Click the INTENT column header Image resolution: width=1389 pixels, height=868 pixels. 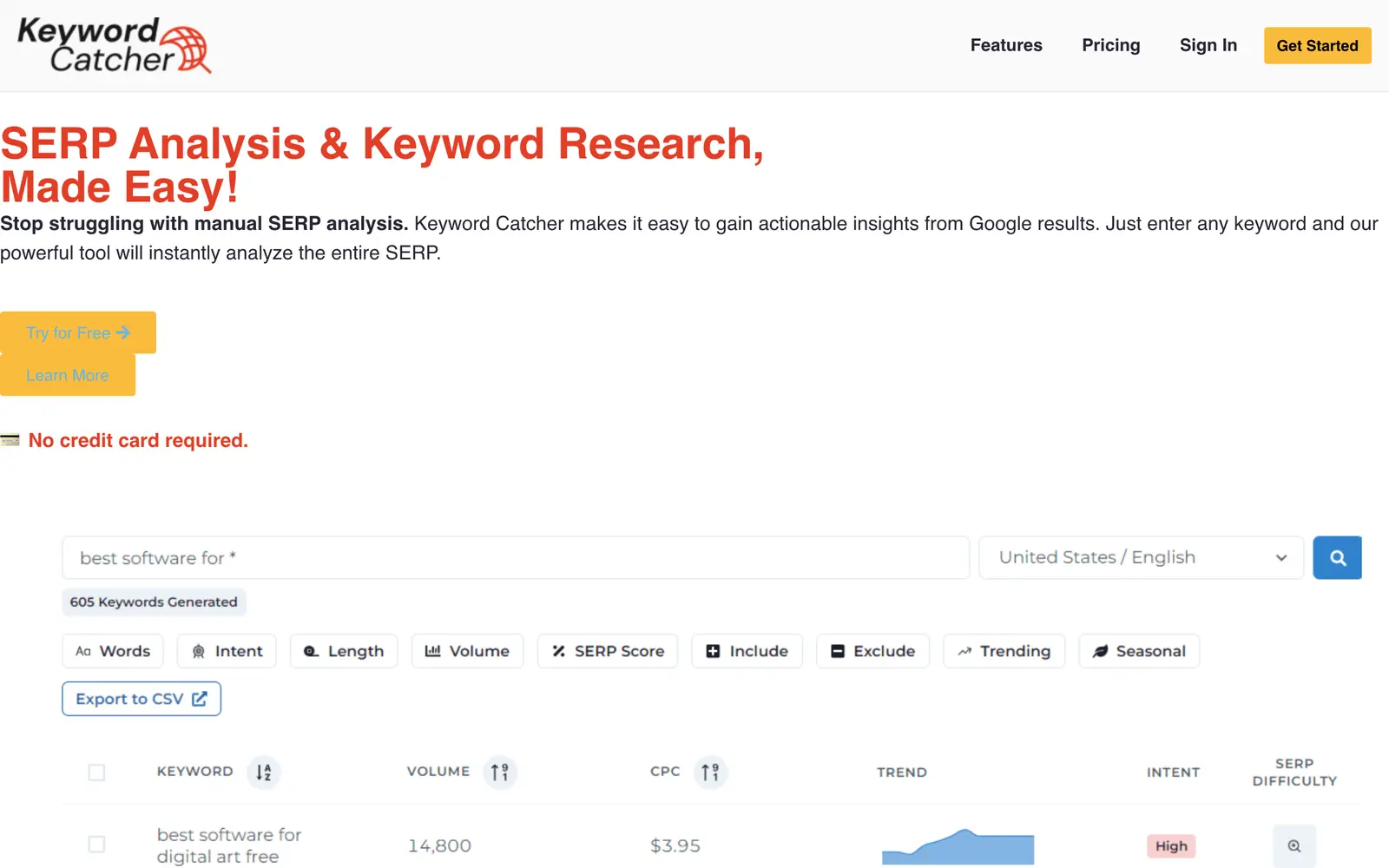pos(1173,773)
